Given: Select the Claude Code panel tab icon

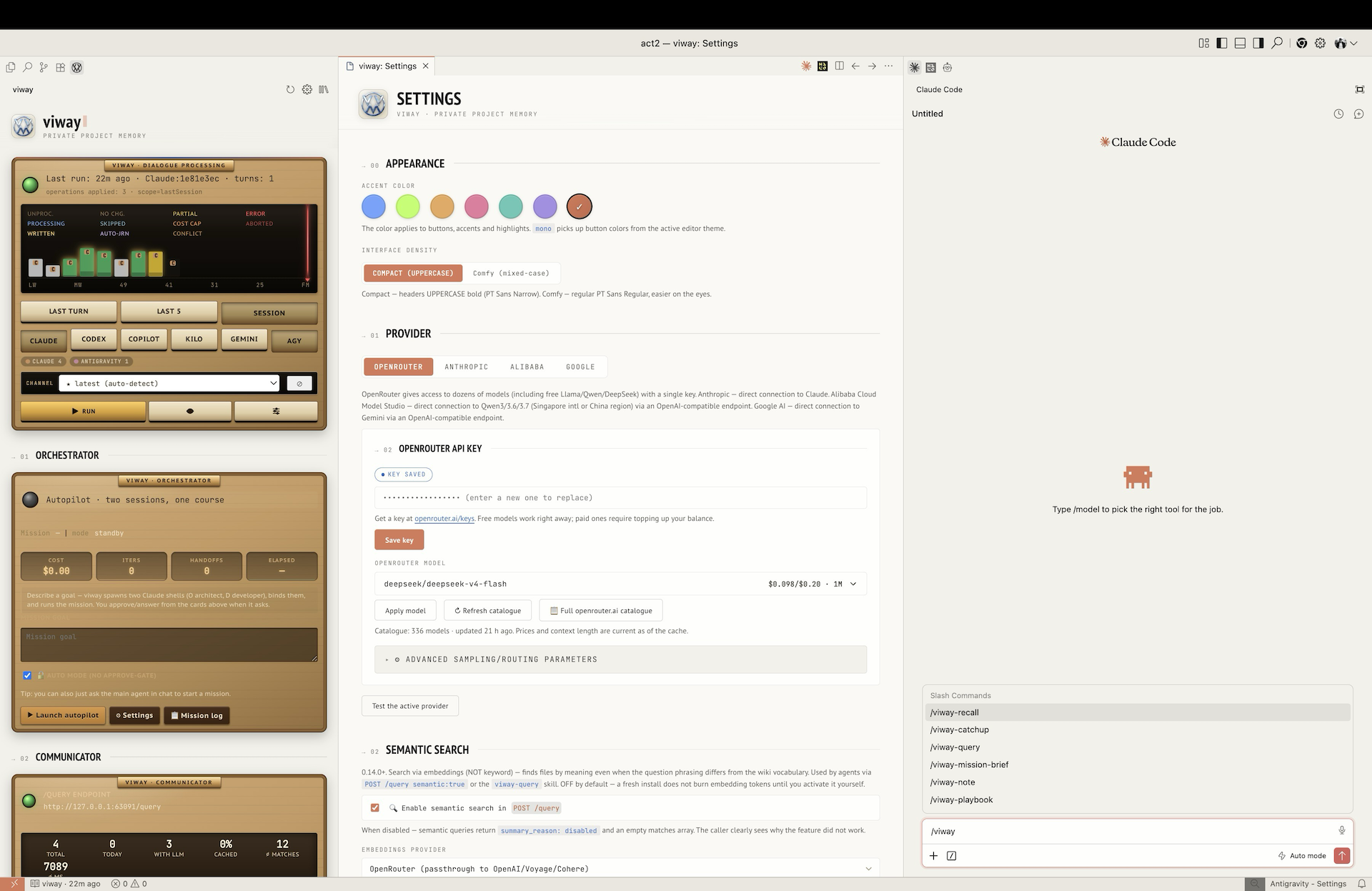Looking at the screenshot, I should (914, 67).
